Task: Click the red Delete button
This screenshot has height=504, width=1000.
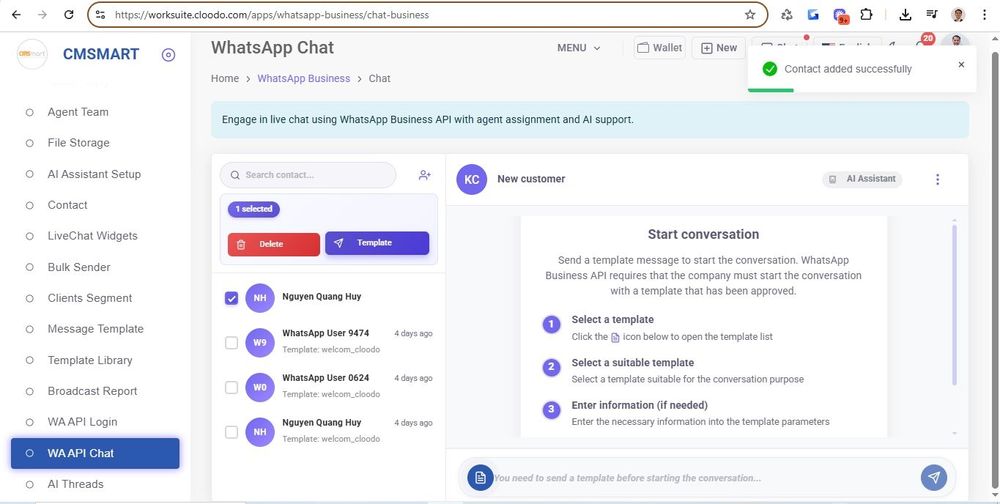Action: click(x=274, y=244)
